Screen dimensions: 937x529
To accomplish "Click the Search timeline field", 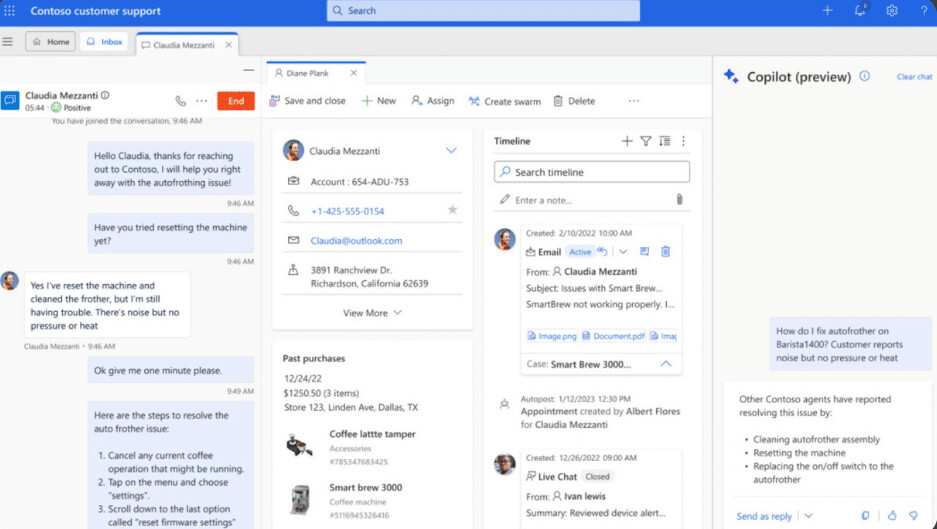I will (x=592, y=172).
